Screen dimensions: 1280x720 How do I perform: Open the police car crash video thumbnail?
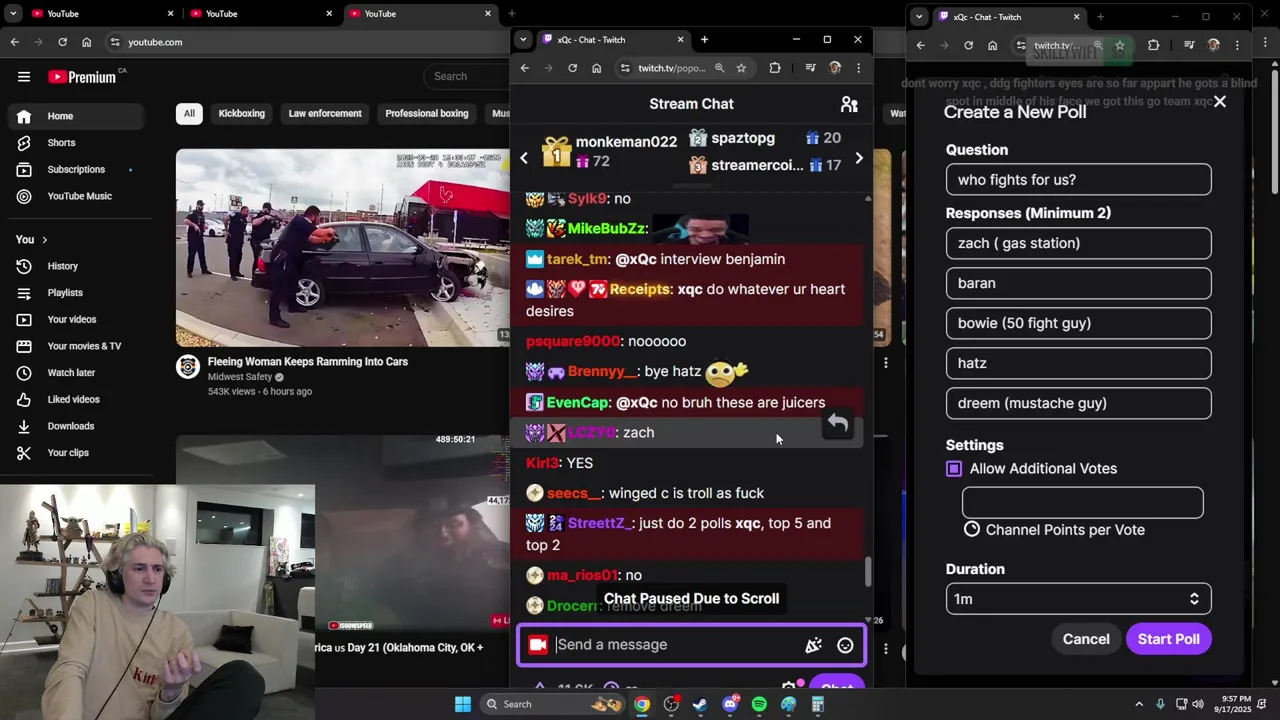click(343, 248)
